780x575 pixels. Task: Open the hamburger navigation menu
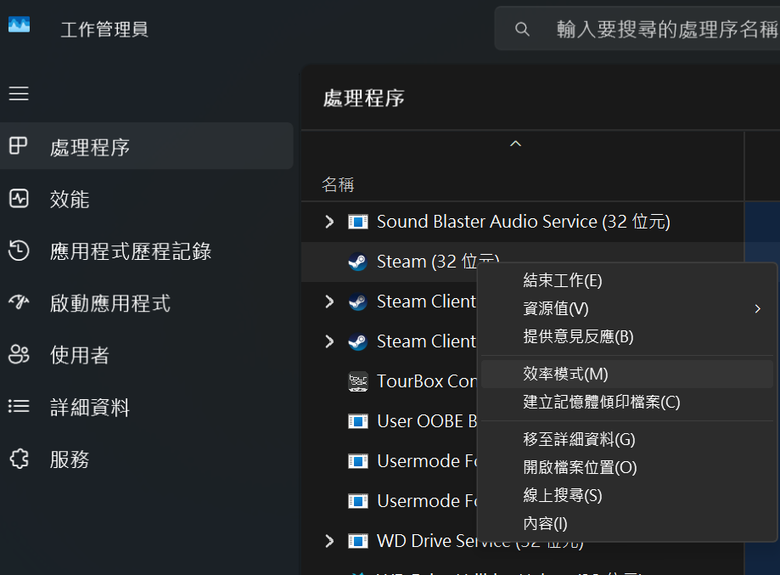18,93
